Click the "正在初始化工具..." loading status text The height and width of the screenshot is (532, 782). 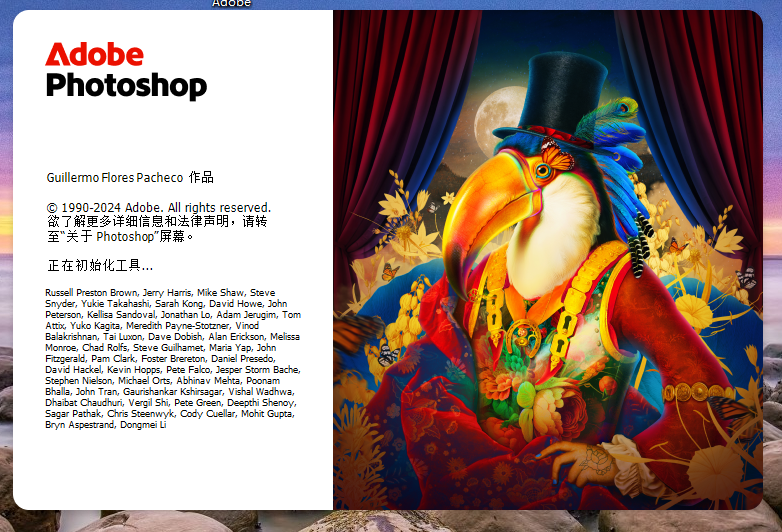[x=100, y=265]
